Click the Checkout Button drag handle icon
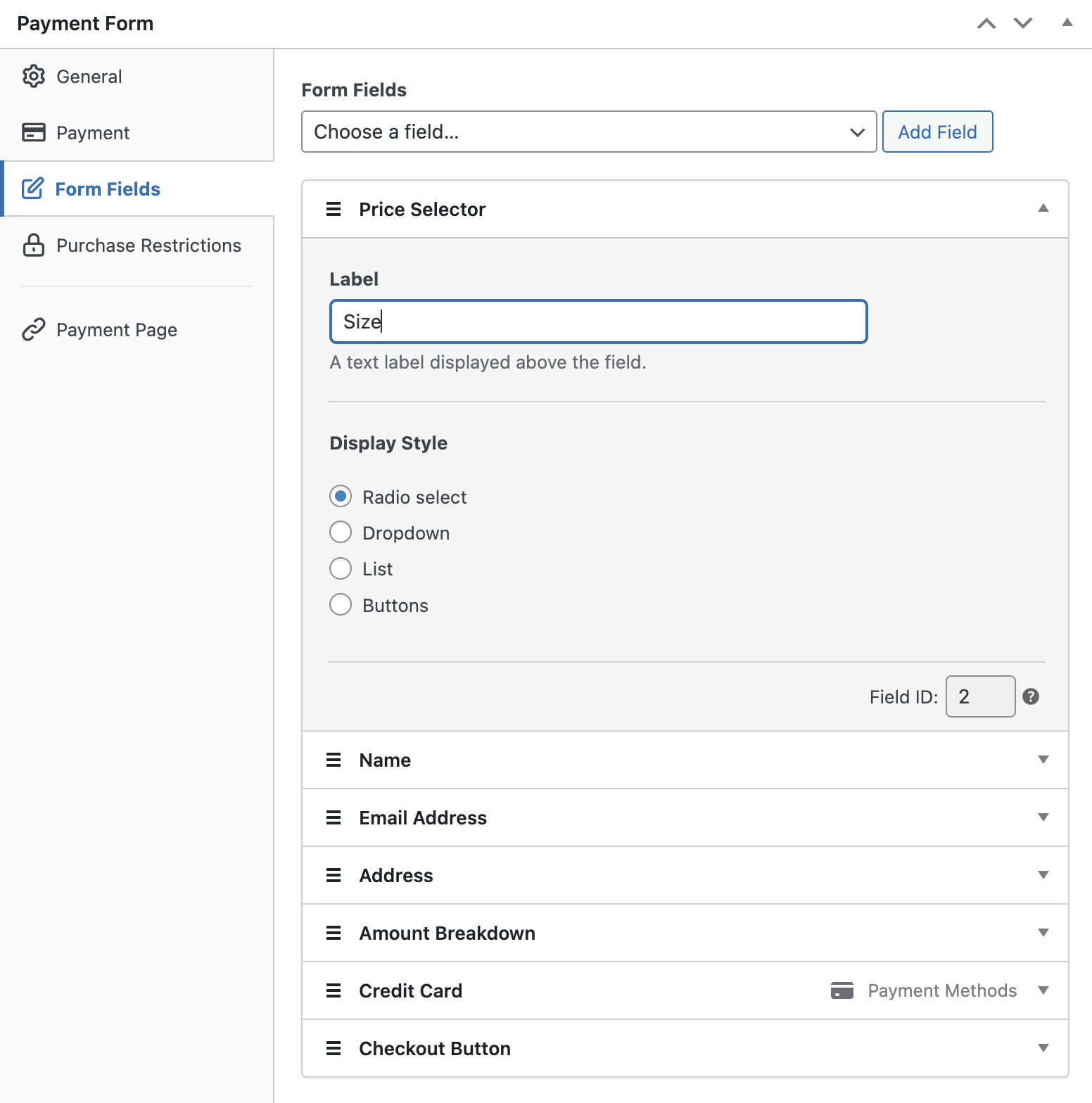 pyautogui.click(x=334, y=1048)
